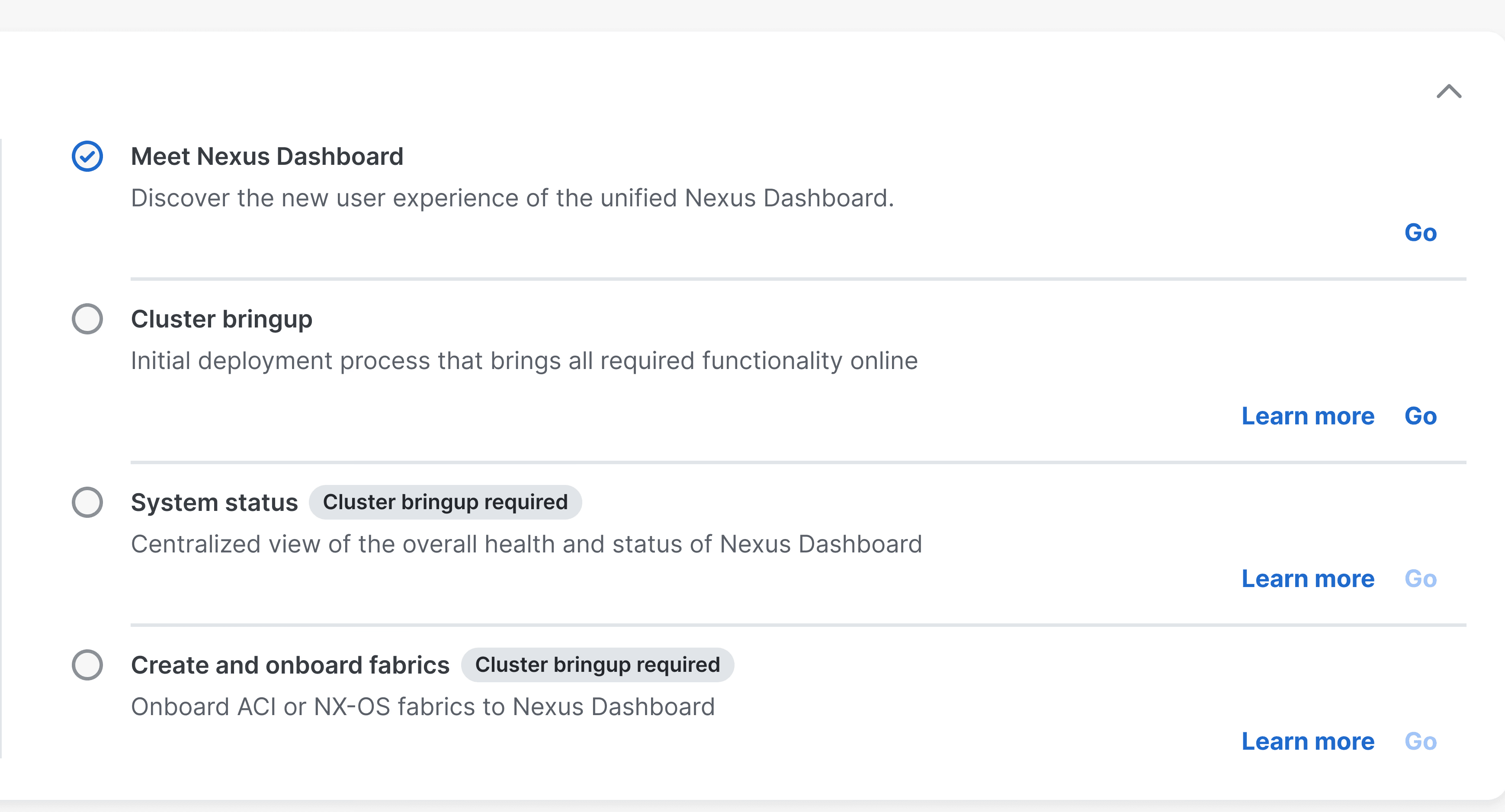The image size is (1505, 812).
Task: Open Learn more for System status
Action: (x=1308, y=578)
